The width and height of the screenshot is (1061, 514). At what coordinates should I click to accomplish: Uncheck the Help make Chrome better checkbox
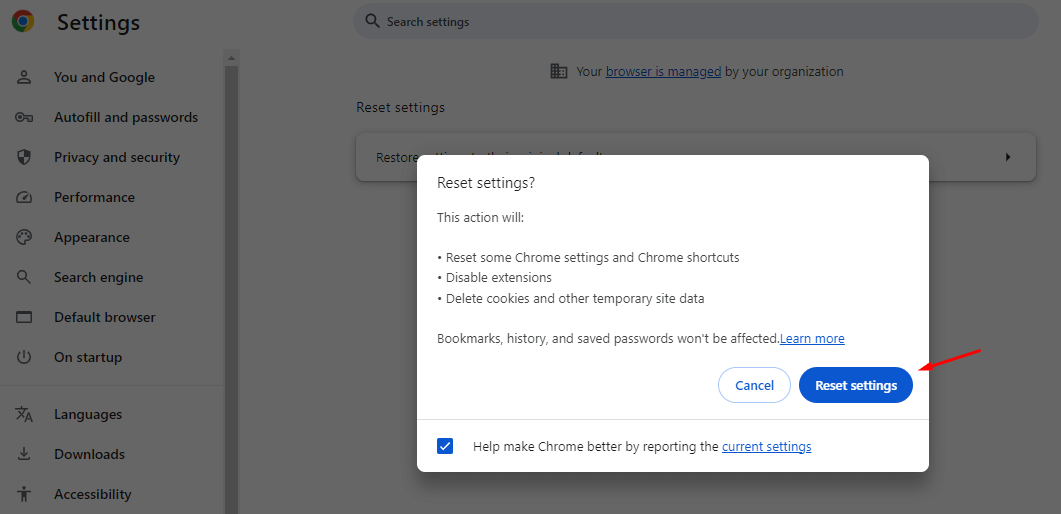[446, 446]
